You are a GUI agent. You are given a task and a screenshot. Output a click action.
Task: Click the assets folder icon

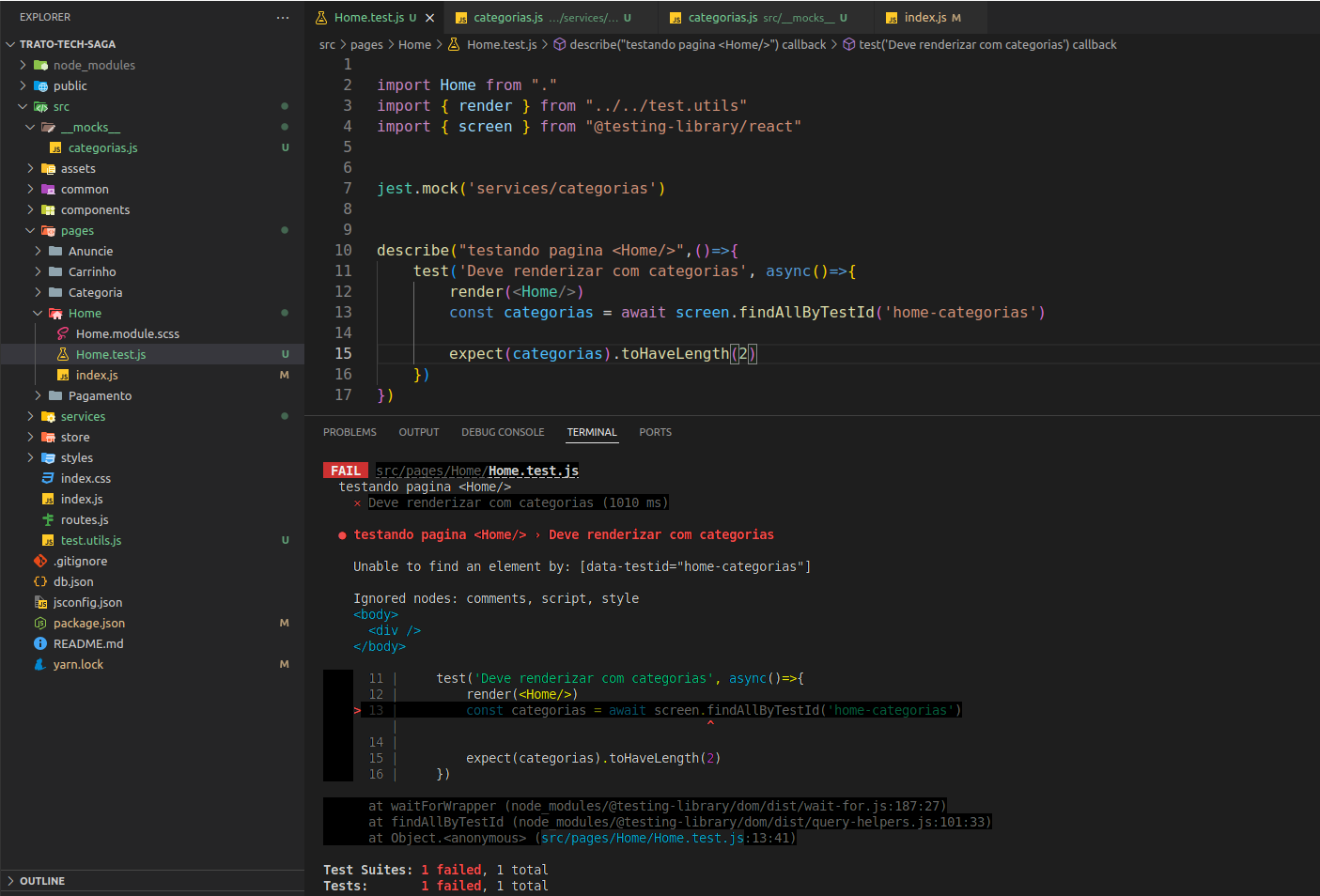coord(48,168)
